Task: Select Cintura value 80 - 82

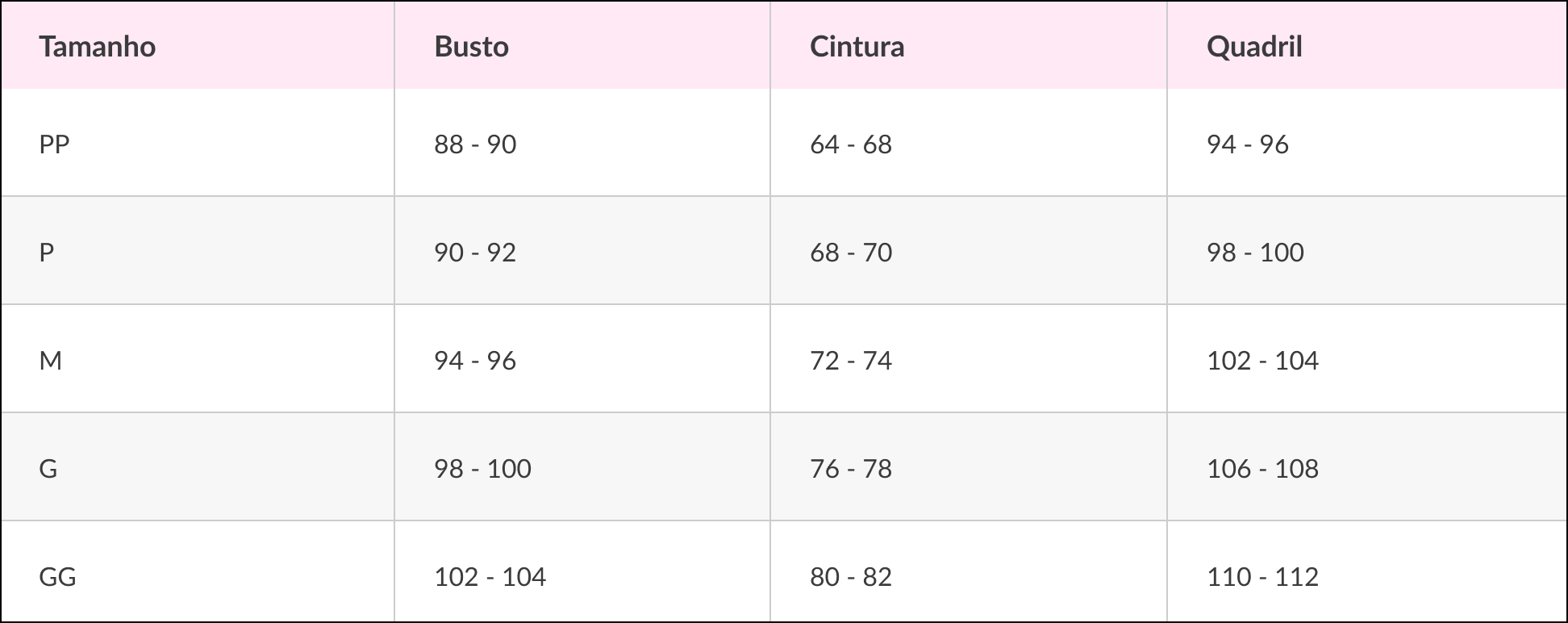Action: click(x=851, y=577)
